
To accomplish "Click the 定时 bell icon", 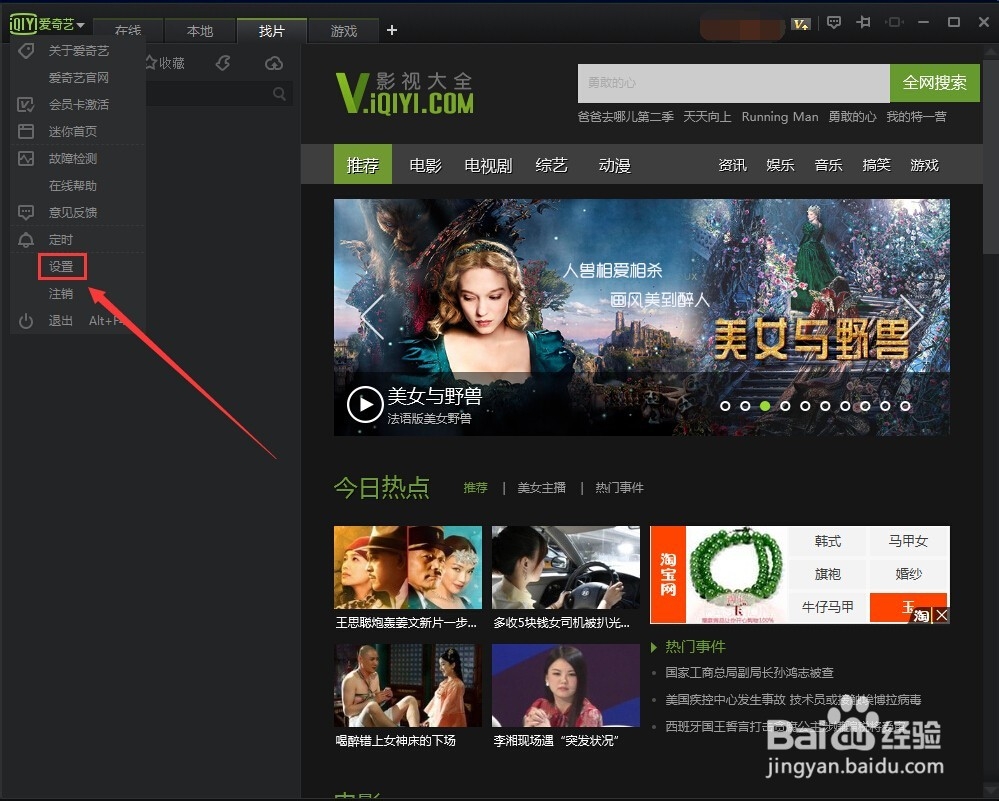I will pos(26,240).
